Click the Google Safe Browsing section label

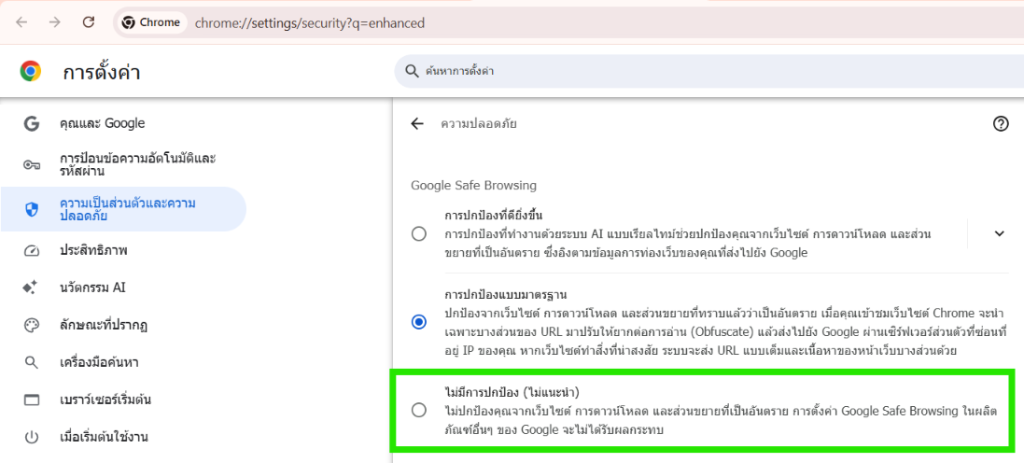[473, 185]
